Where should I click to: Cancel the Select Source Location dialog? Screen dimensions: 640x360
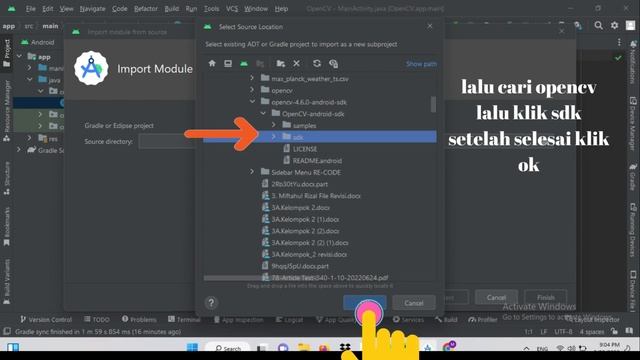point(414,303)
